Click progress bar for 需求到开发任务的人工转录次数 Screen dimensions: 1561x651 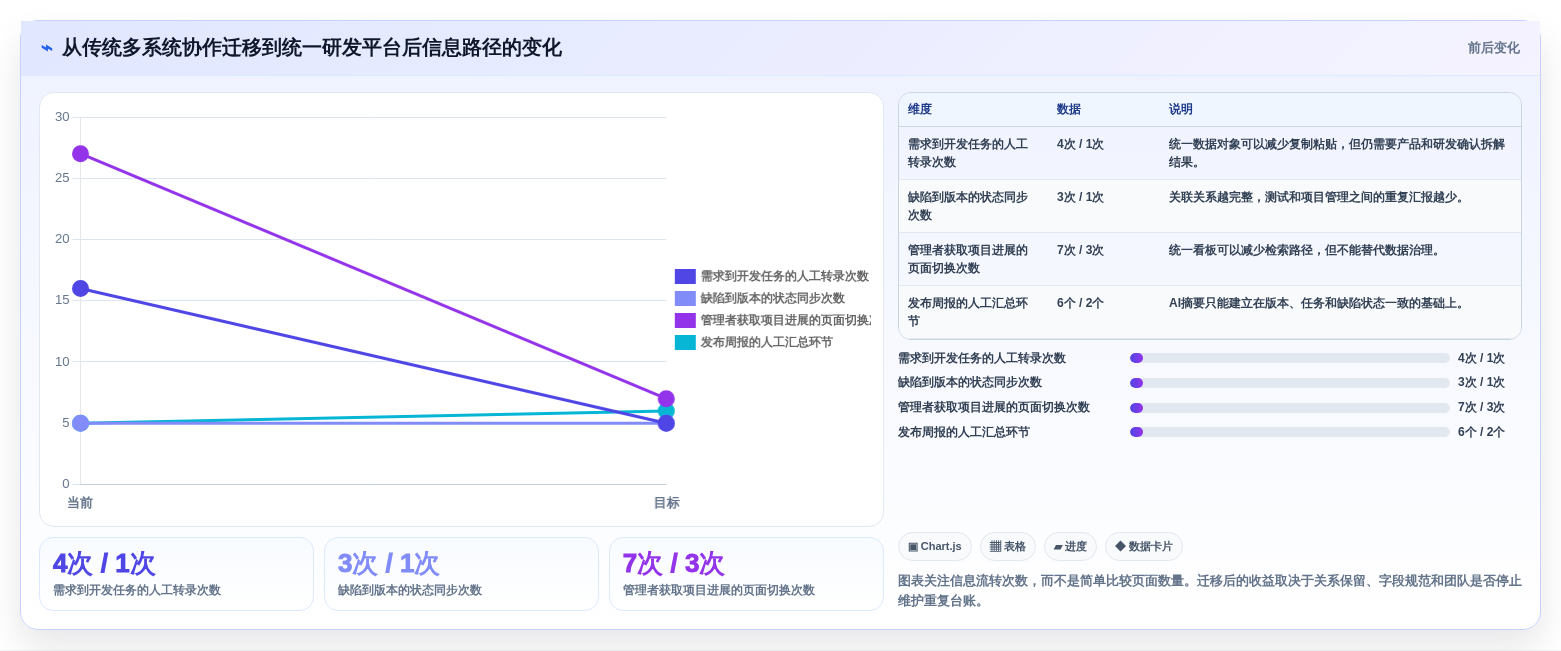point(1290,358)
